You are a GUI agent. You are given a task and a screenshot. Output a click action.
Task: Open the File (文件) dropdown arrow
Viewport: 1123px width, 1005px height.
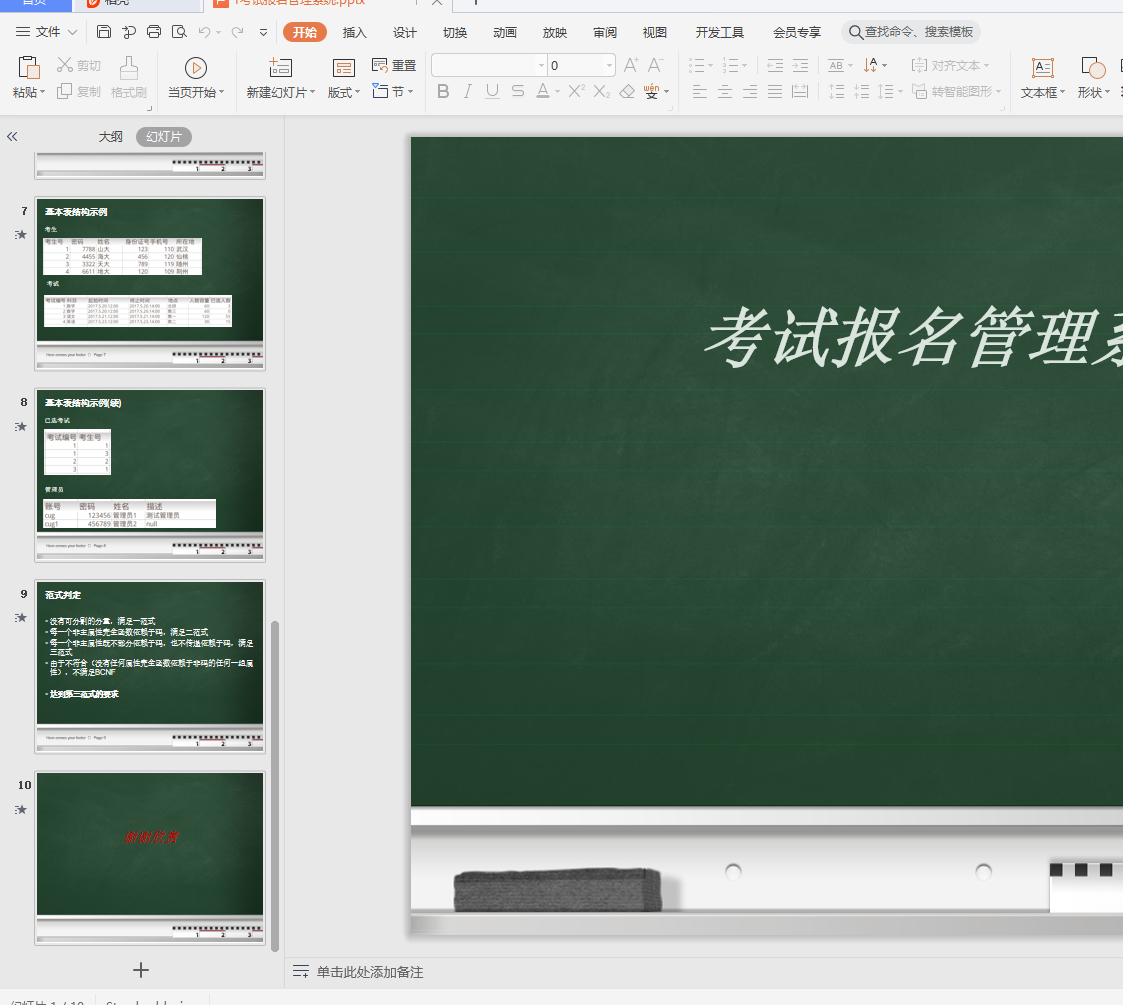point(72,32)
